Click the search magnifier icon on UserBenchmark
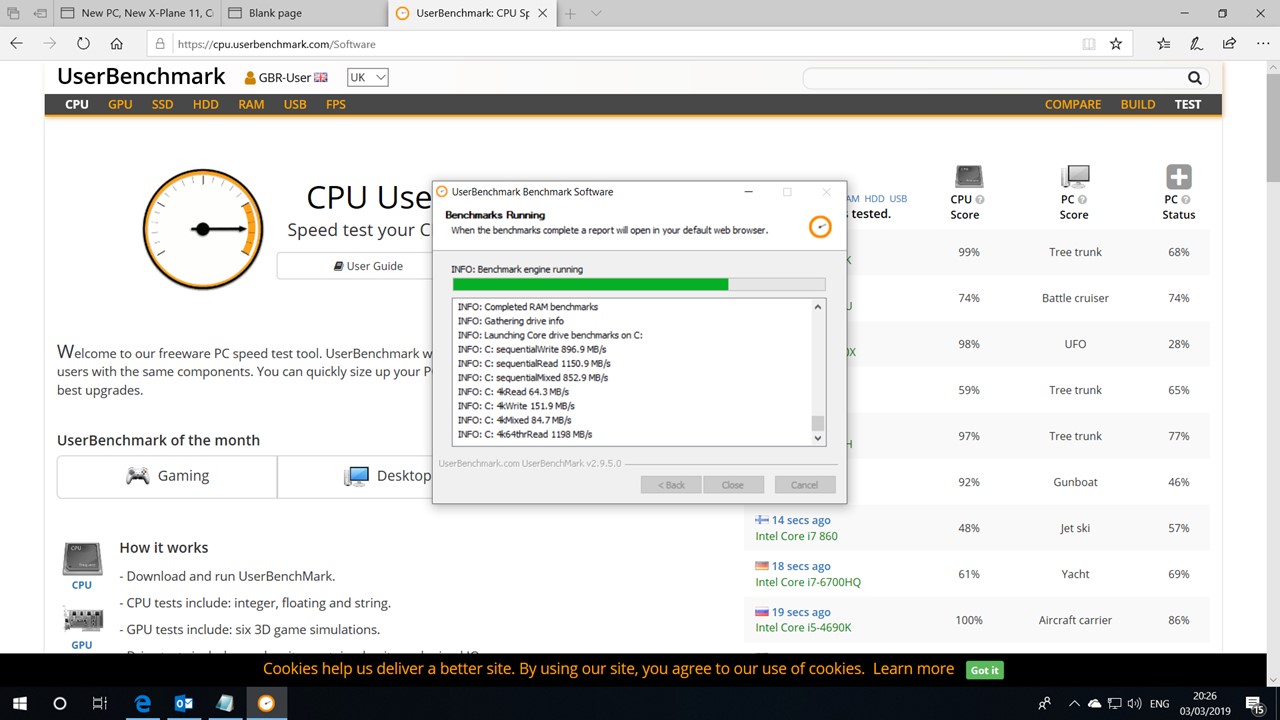Viewport: 1280px width, 720px height. tap(1194, 78)
